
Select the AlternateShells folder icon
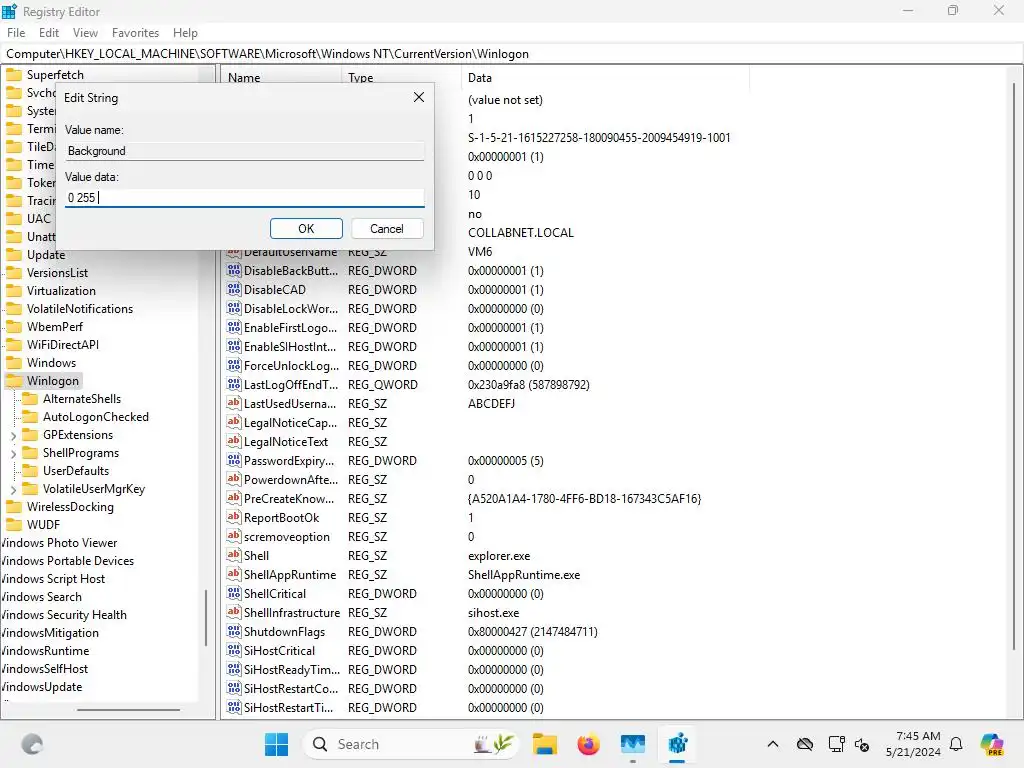[x=30, y=399]
